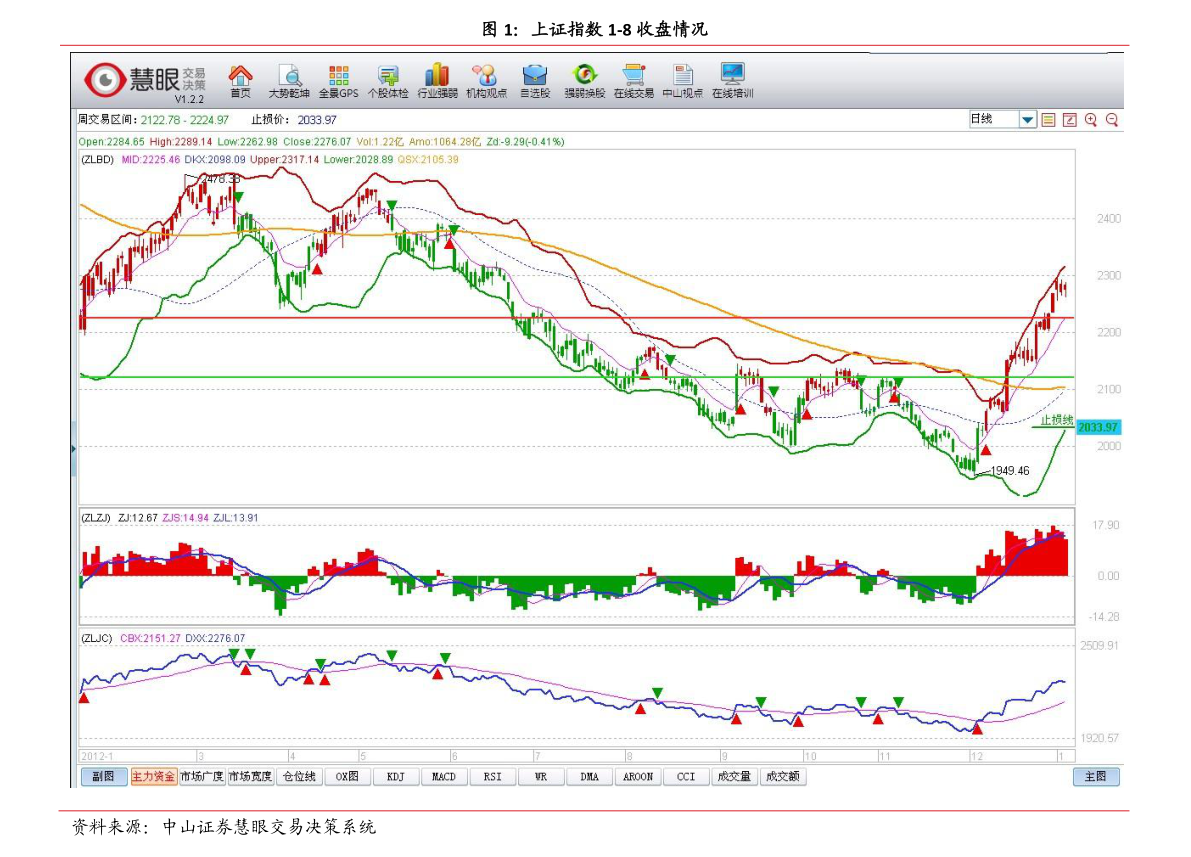The image size is (1191, 857).
Task: Open the 首页 home icon
Action: pos(240,76)
